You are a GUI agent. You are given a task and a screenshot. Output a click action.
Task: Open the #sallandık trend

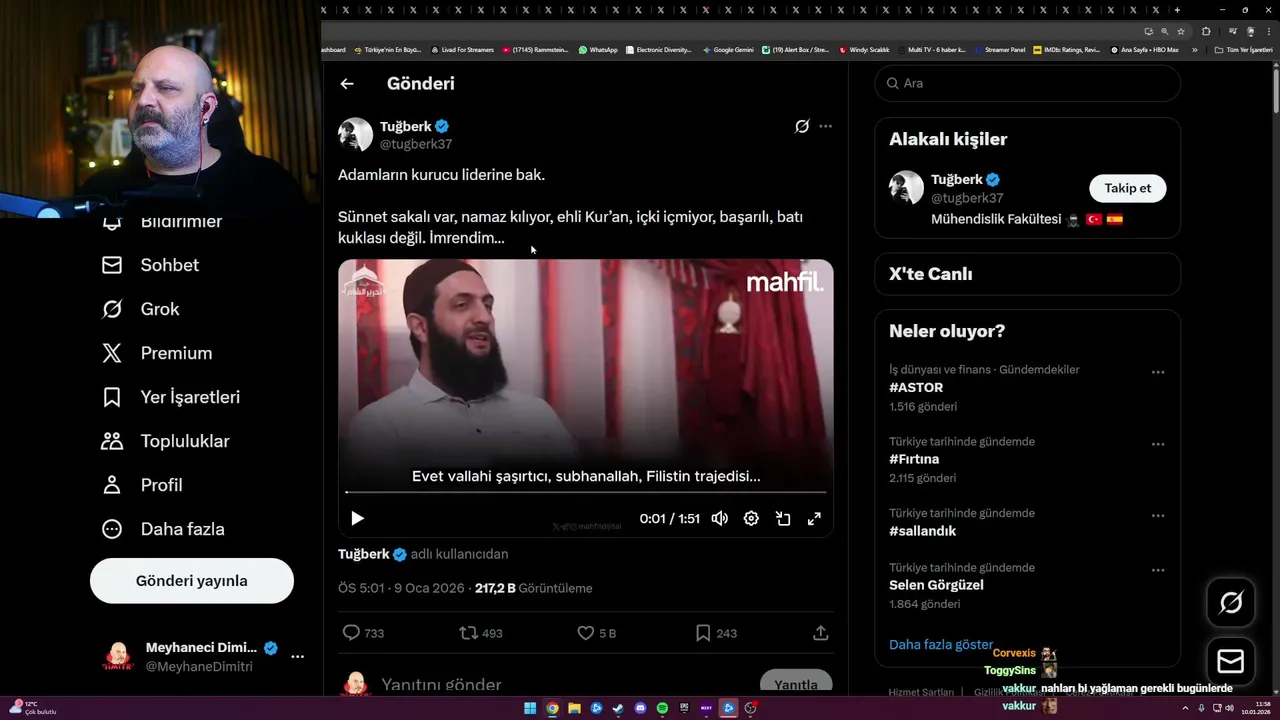[923, 531]
